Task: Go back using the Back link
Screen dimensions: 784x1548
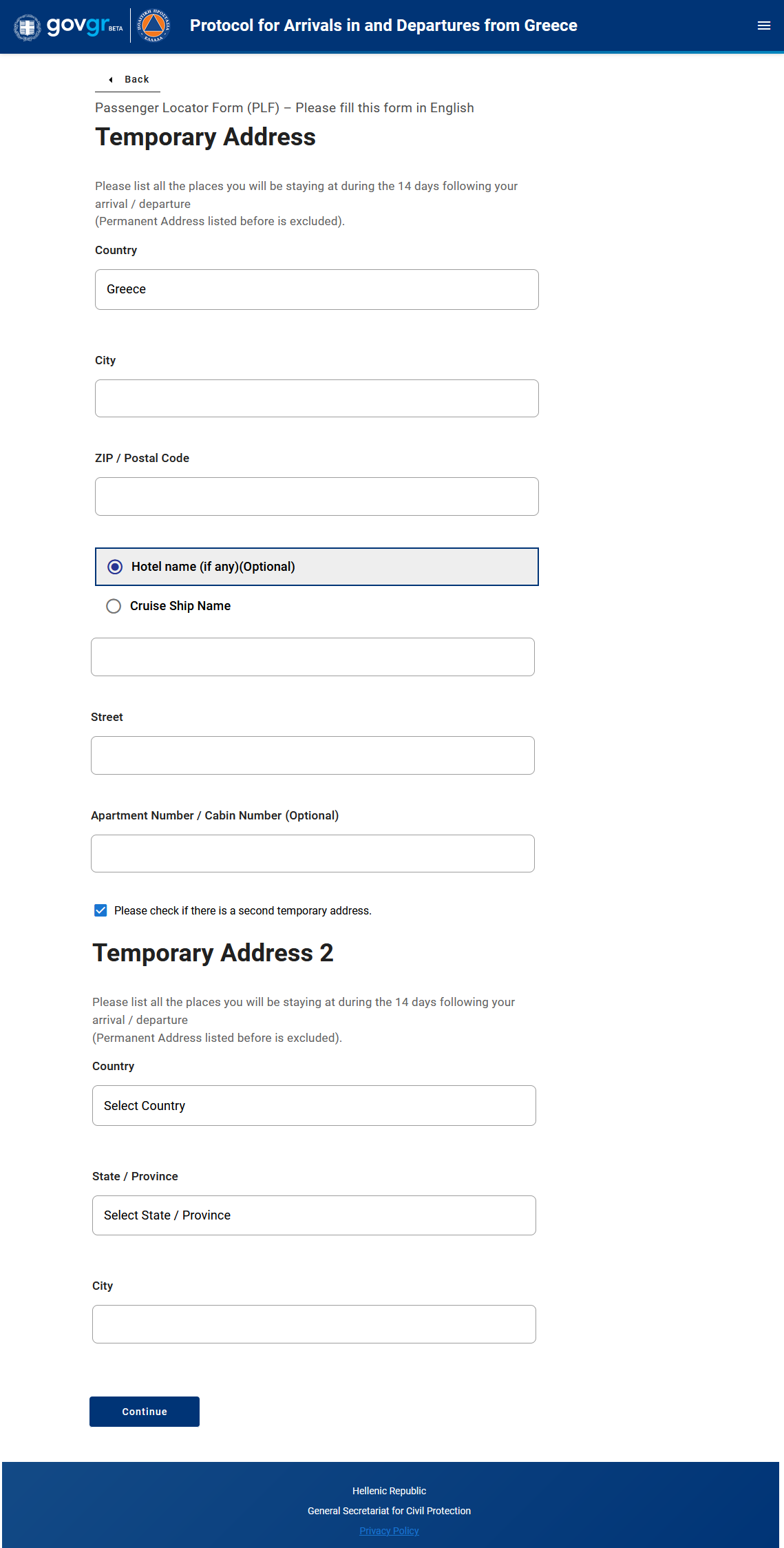Action: coord(136,80)
